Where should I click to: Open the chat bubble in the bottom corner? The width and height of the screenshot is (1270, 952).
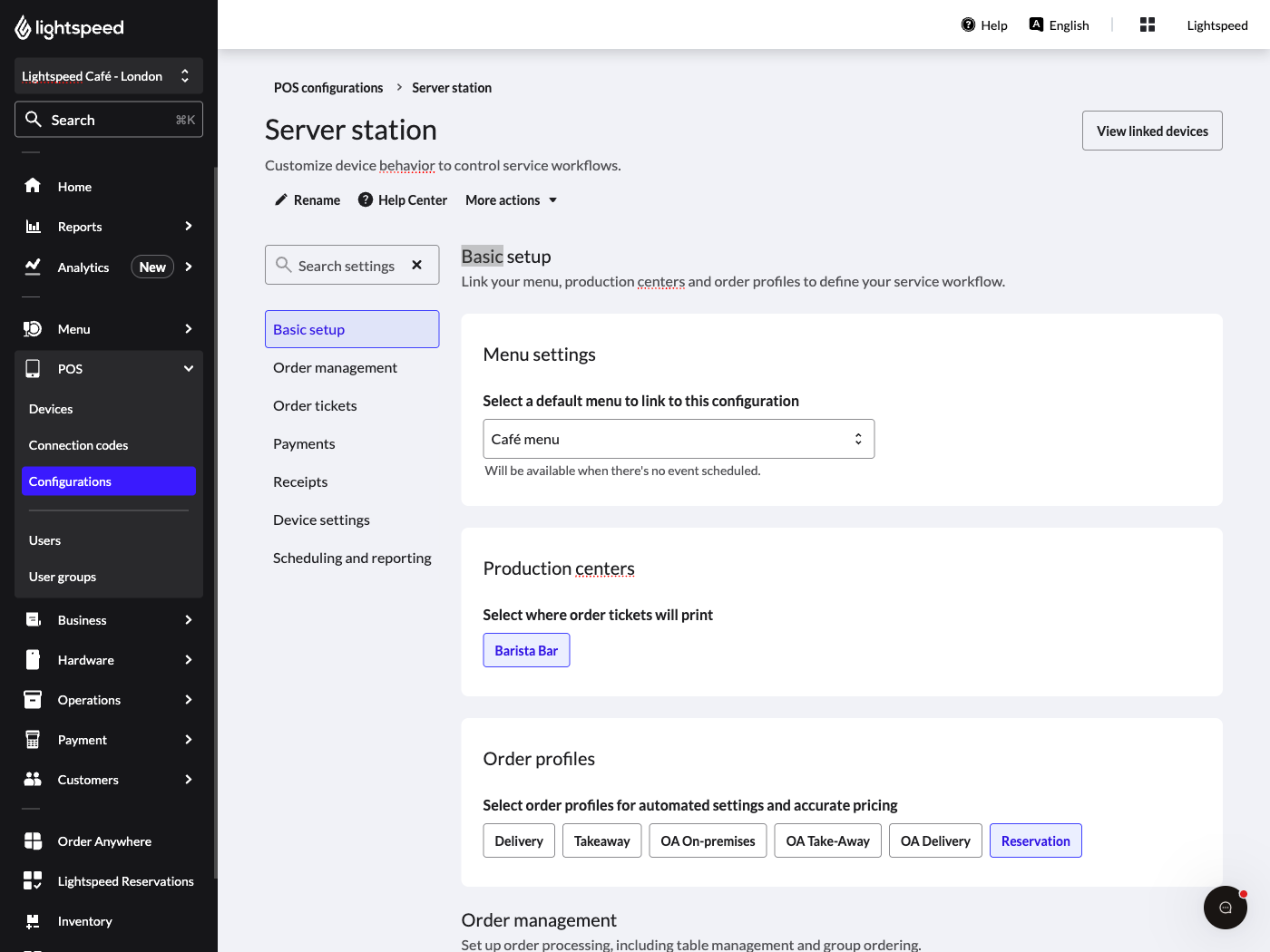click(1225, 907)
